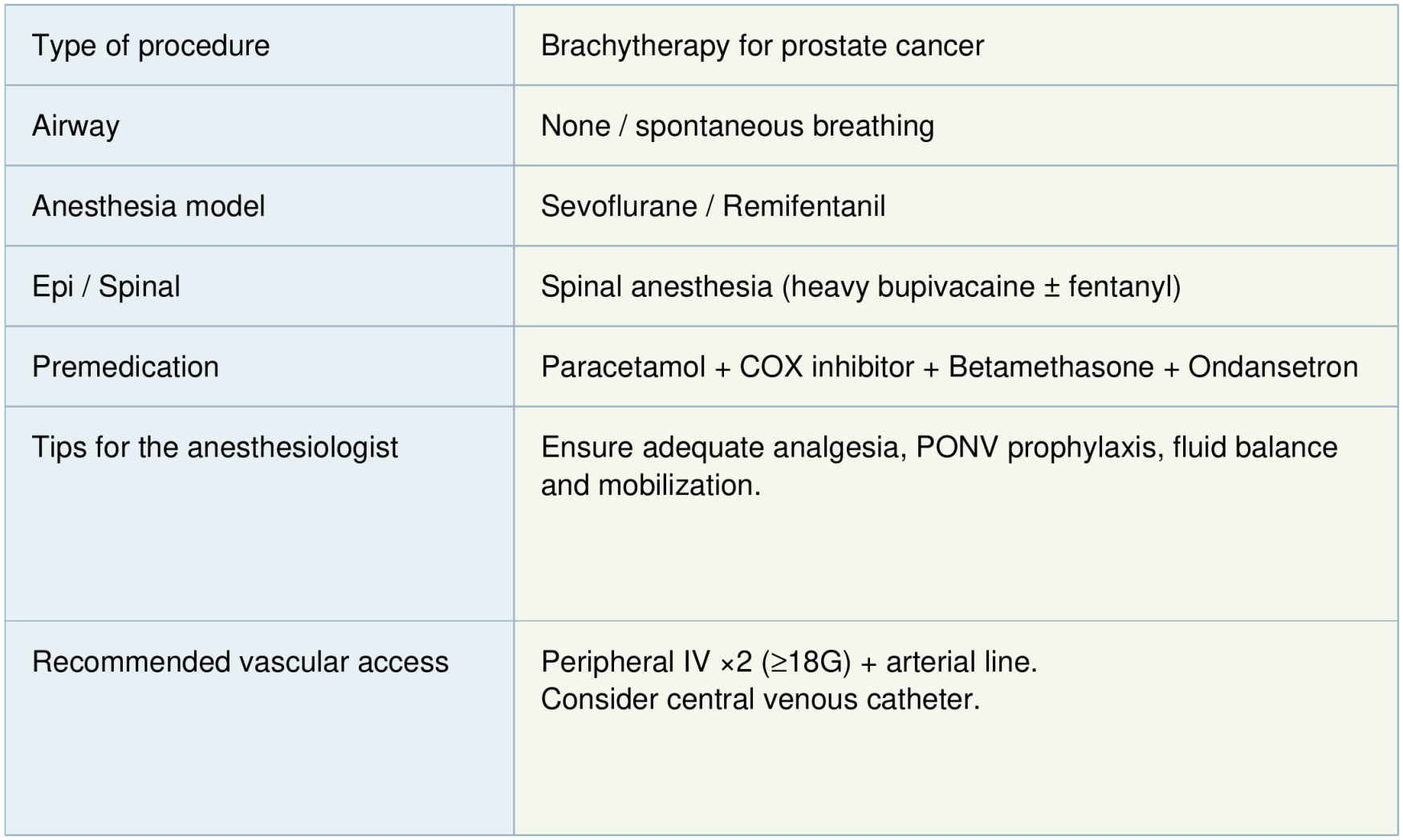Click 'and mobilization.' line of tips
This screenshot has width=1403, height=840.
[650, 485]
